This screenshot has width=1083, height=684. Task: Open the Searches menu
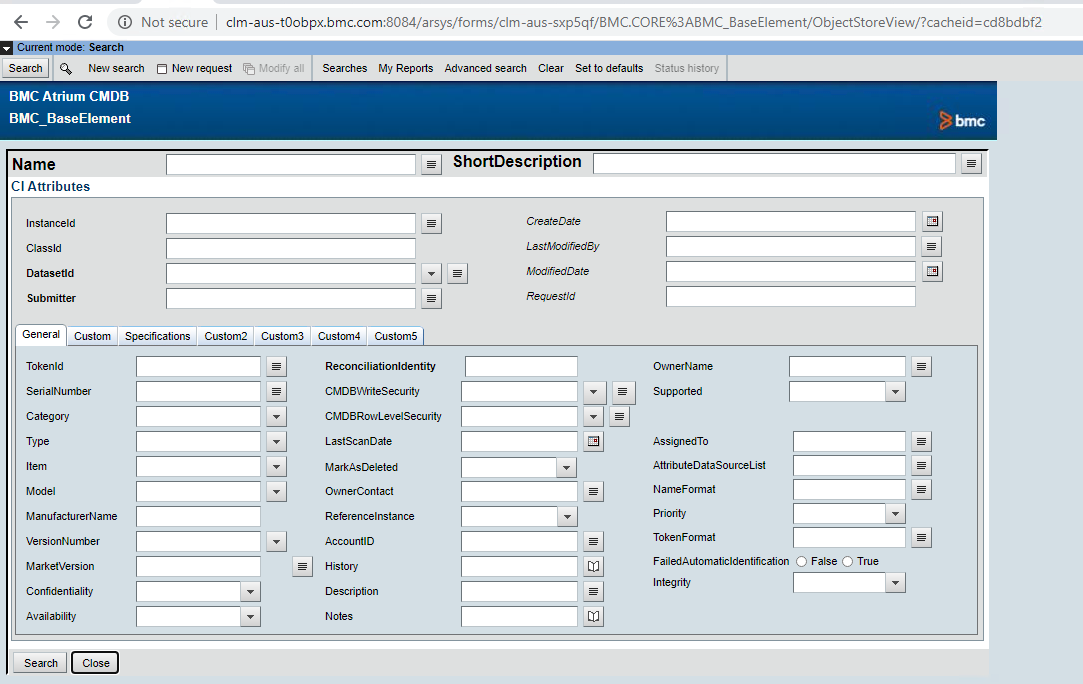tap(345, 68)
